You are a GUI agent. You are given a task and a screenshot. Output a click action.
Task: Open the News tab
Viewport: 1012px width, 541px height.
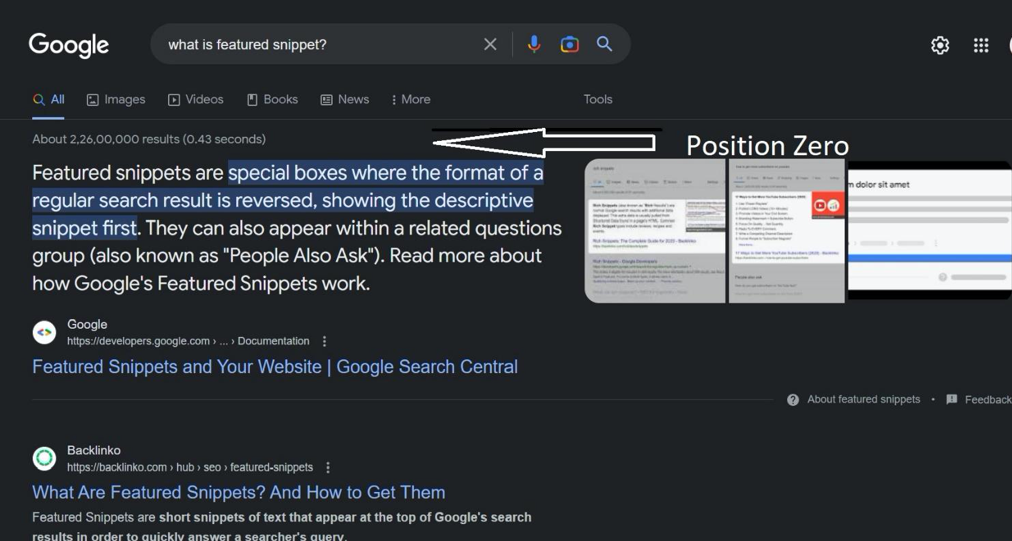click(345, 99)
